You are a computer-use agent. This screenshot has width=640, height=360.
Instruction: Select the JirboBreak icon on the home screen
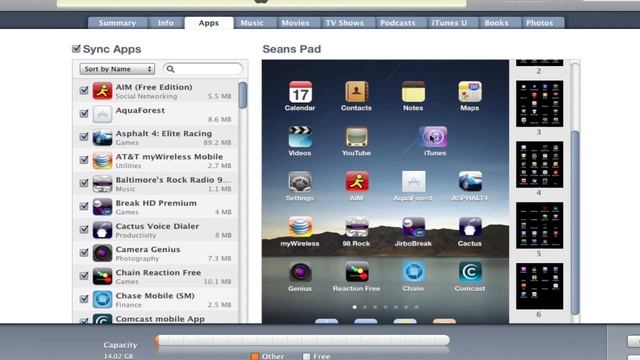pos(413,227)
